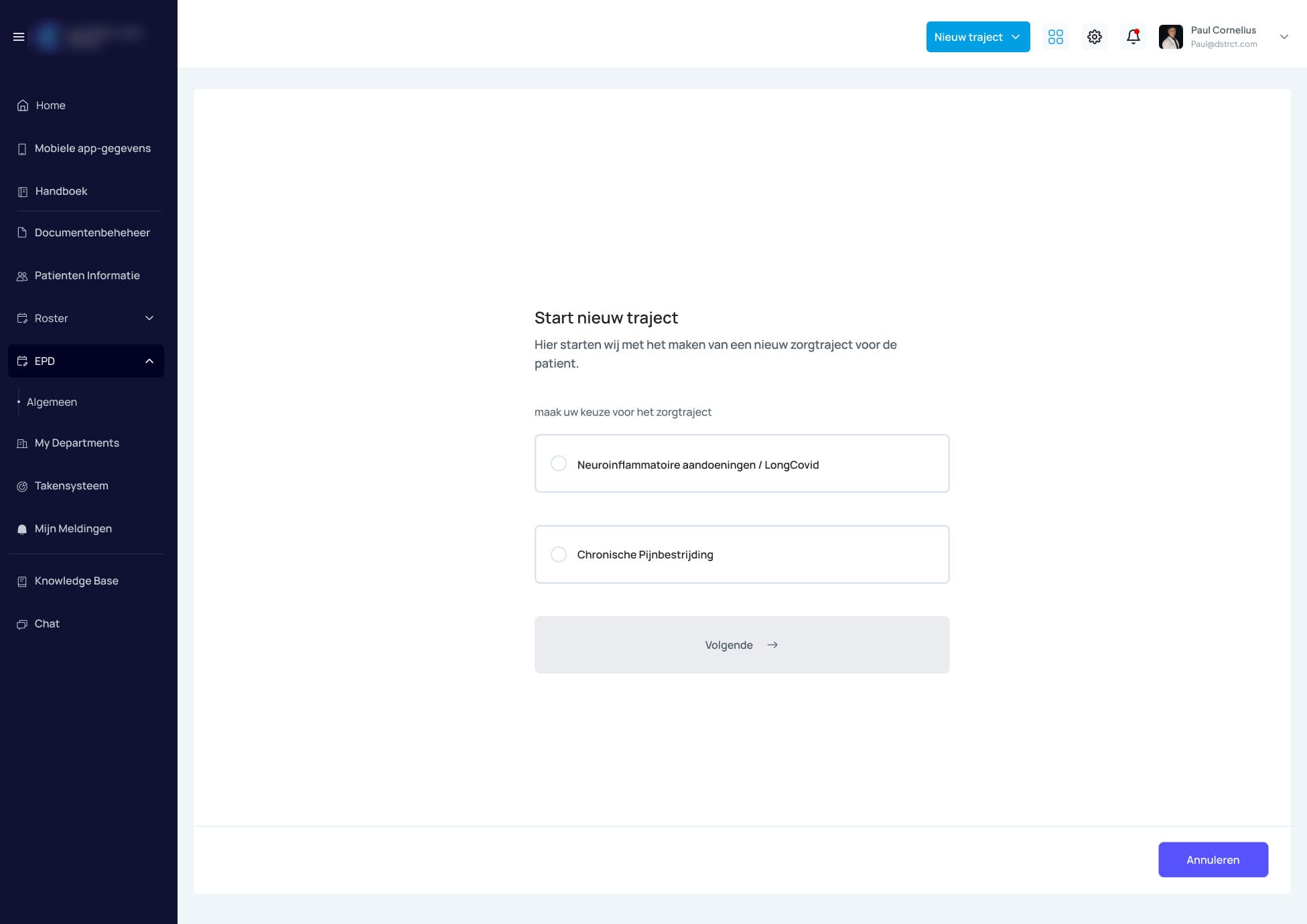
Task: Collapse the EPD menu section
Action: click(x=149, y=361)
